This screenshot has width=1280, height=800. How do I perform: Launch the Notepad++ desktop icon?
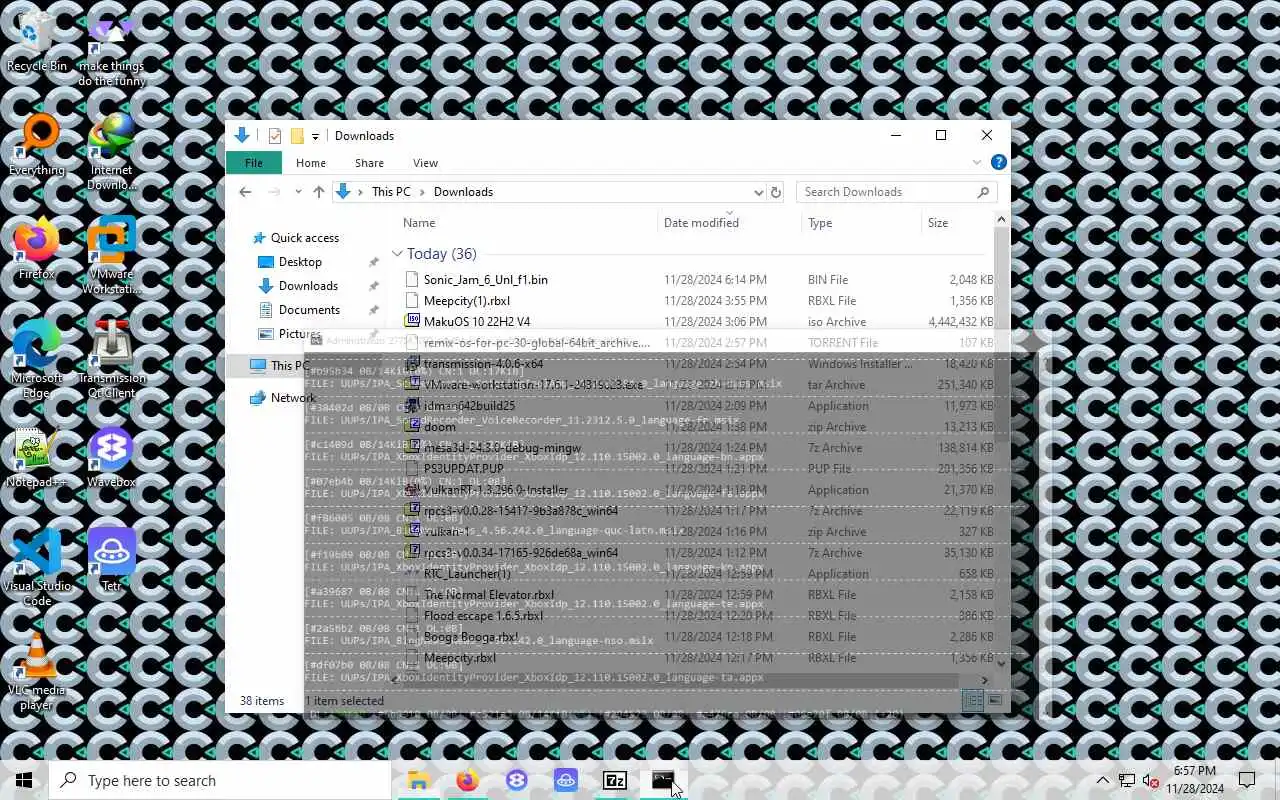[37, 458]
